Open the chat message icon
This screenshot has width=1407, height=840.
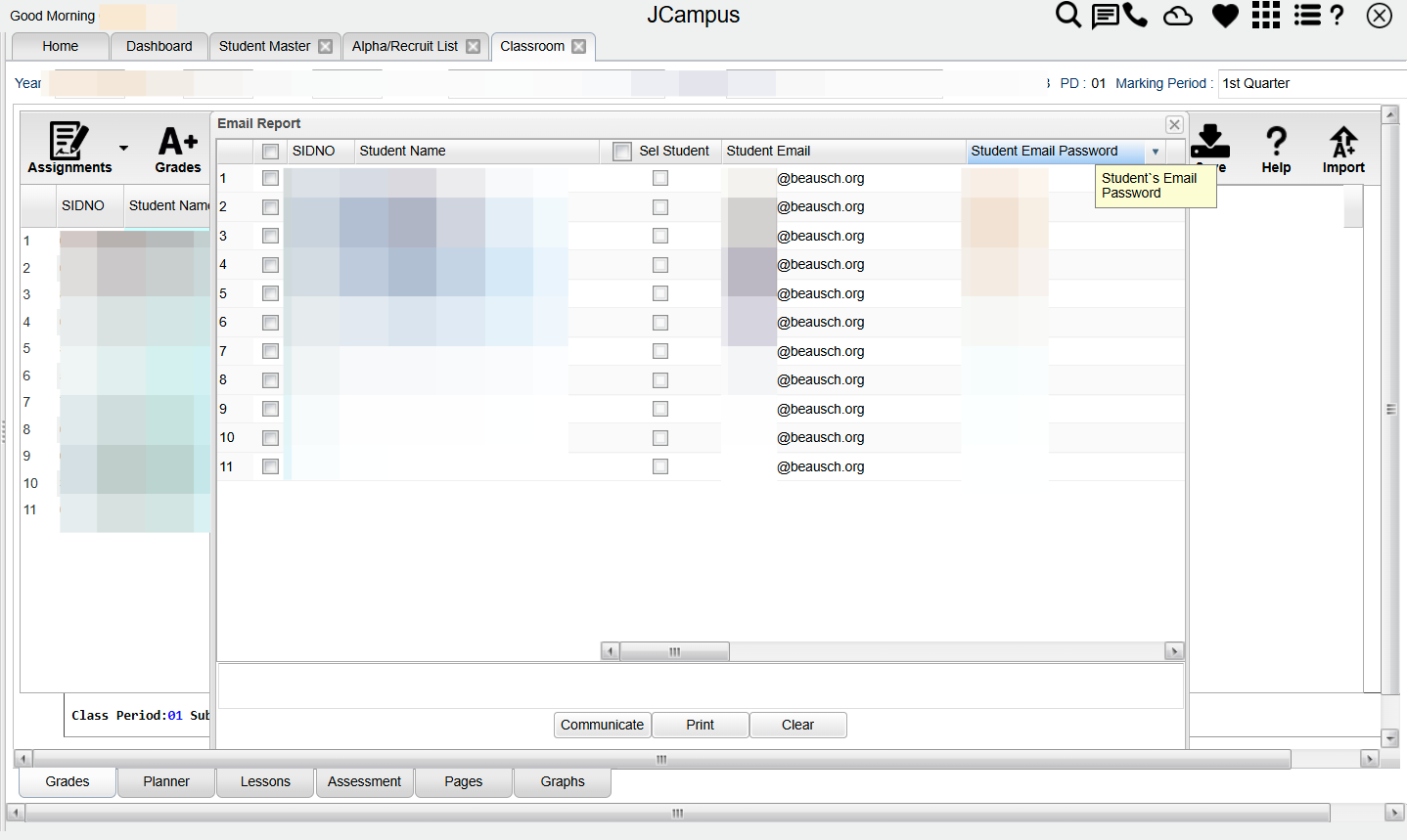point(1105,16)
